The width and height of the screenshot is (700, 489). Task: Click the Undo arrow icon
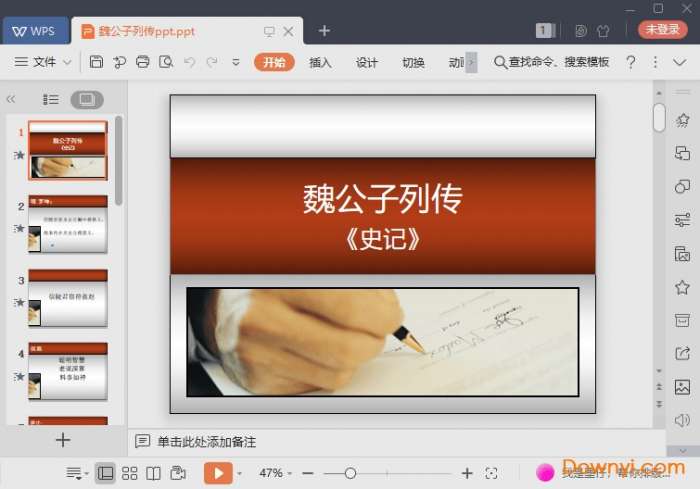point(189,62)
